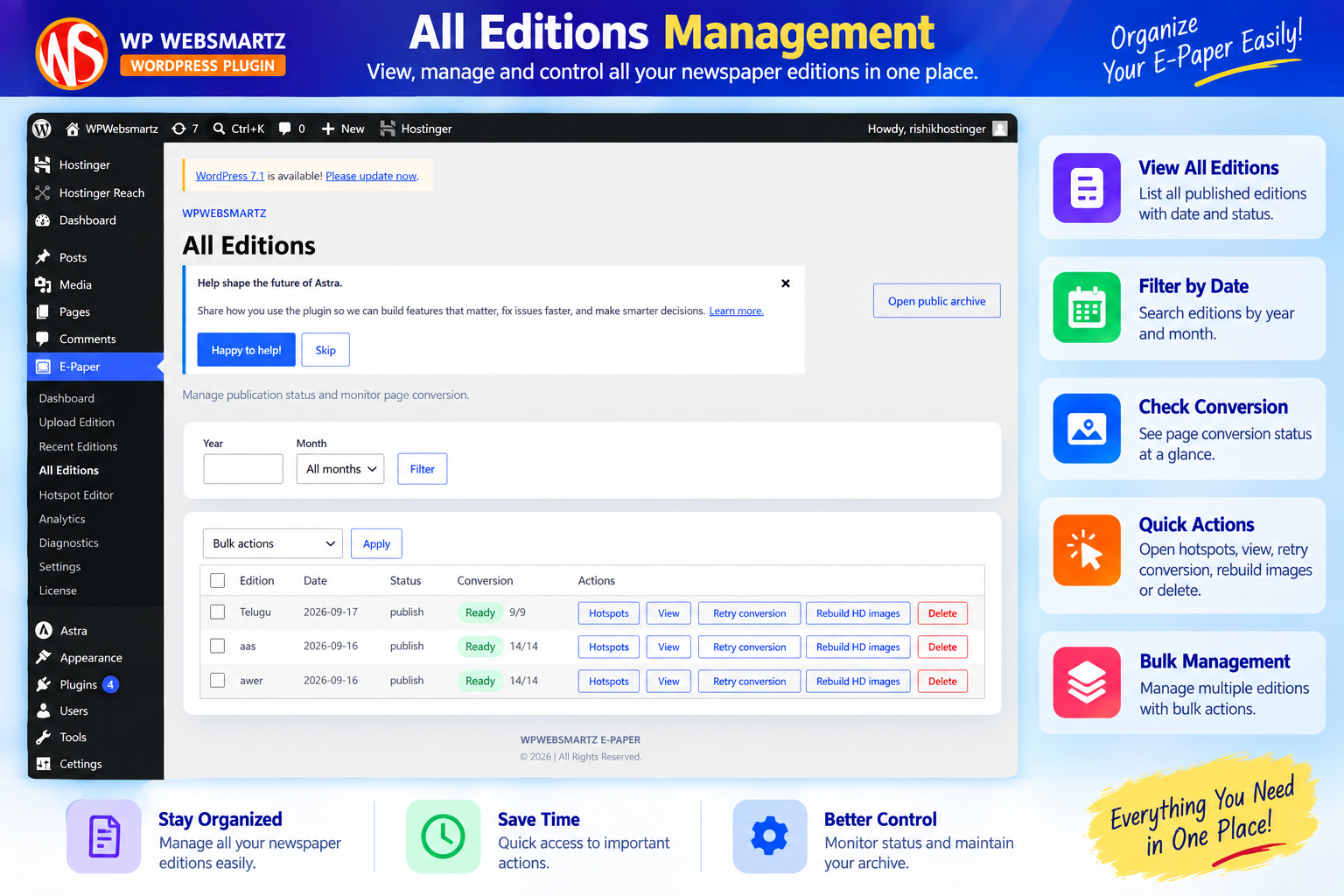Click the Plugins plug icon
The height and width of the screenshot is (896, 1344).
[x=44, y=684]
